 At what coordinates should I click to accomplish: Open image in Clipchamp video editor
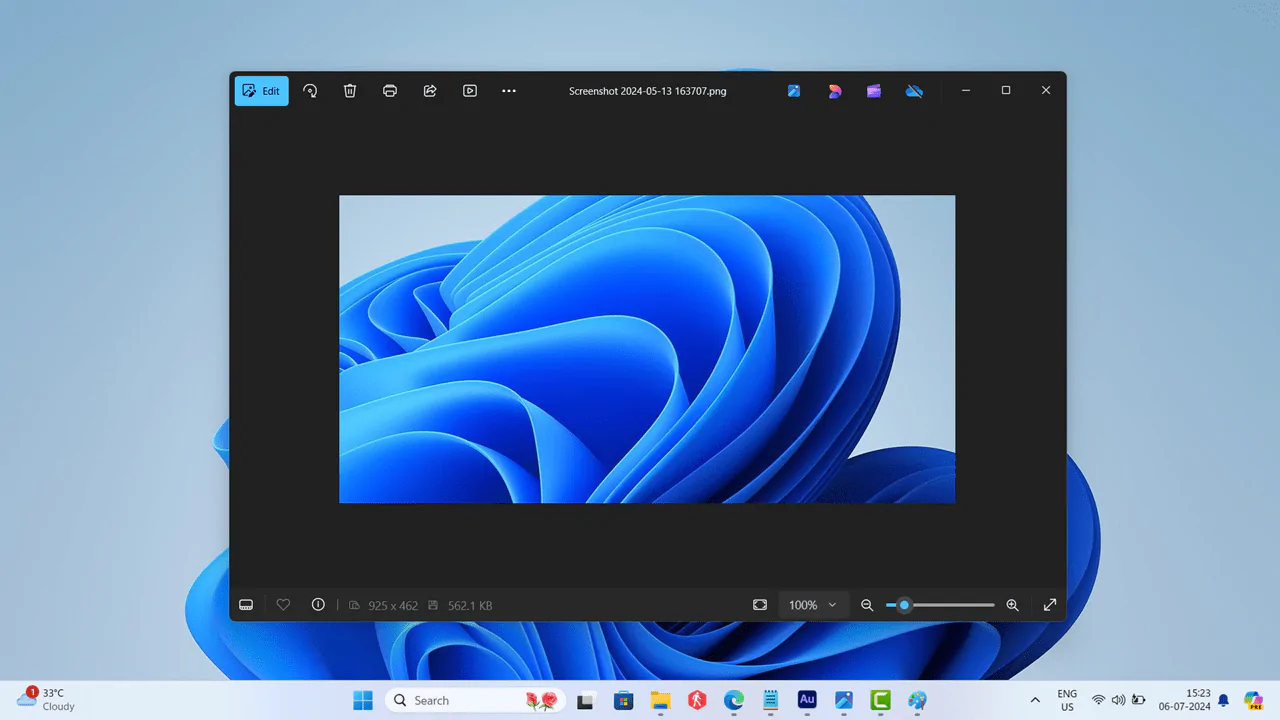click(874, 91)
